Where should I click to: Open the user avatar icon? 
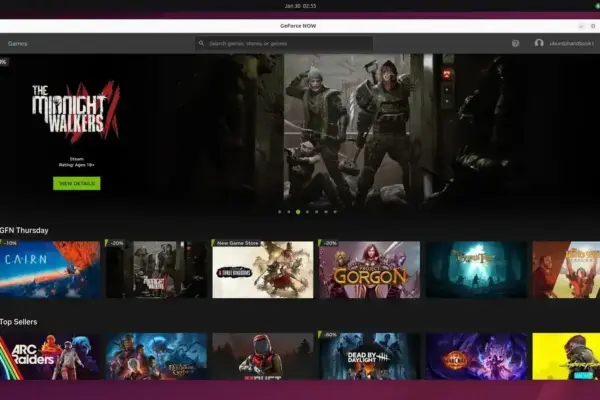(539, 43)
